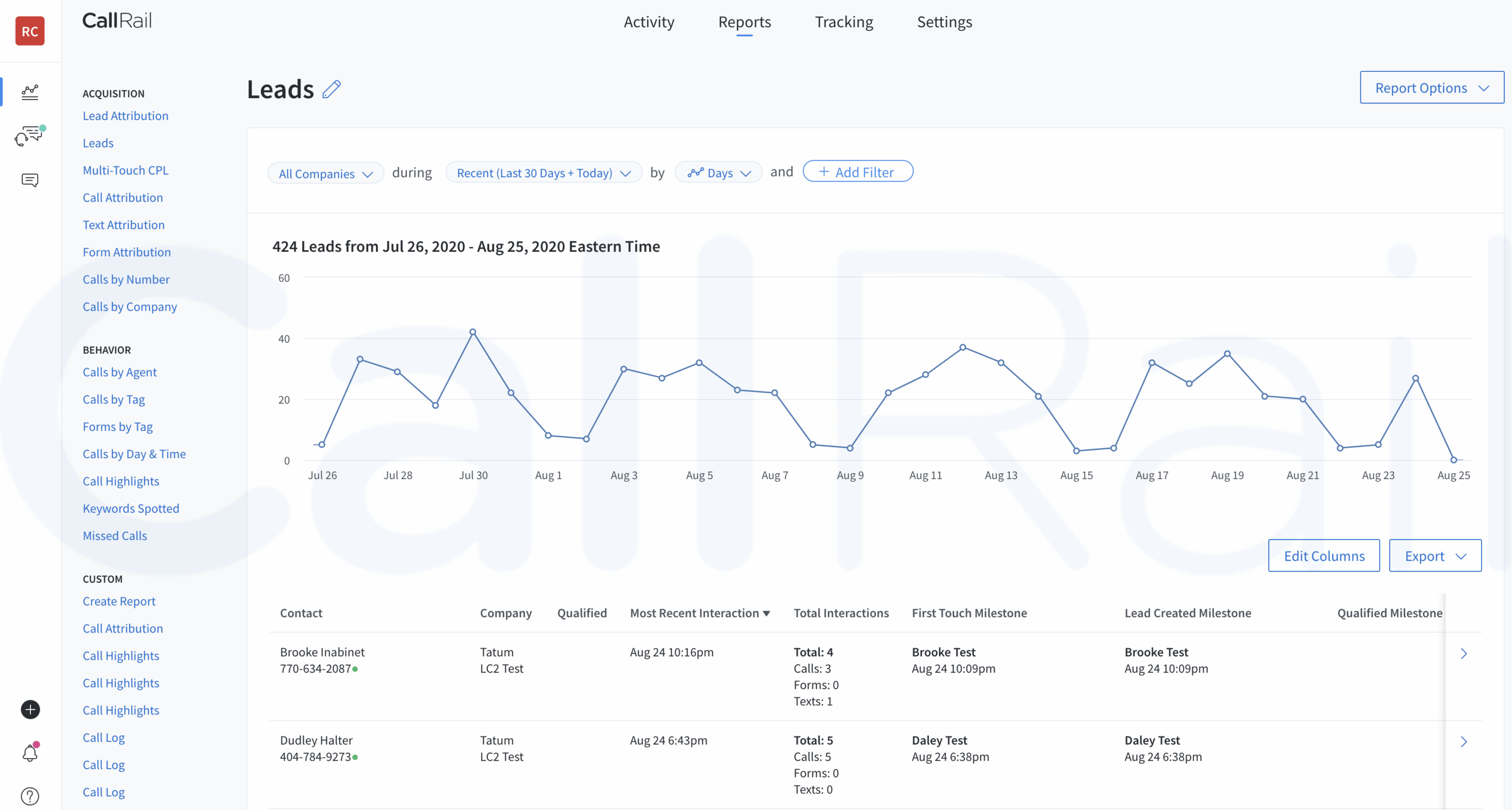Switch to the Tracking tab
The height and width of the screenshot is (810, 1512).
coord(844,22)
